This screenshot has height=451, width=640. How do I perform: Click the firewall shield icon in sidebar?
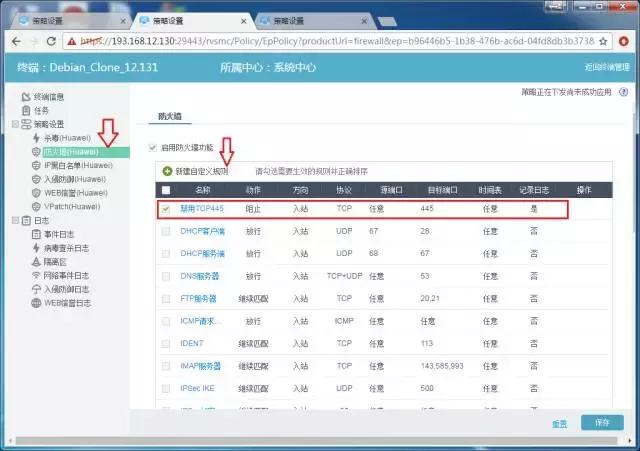(x=36, y=152)
